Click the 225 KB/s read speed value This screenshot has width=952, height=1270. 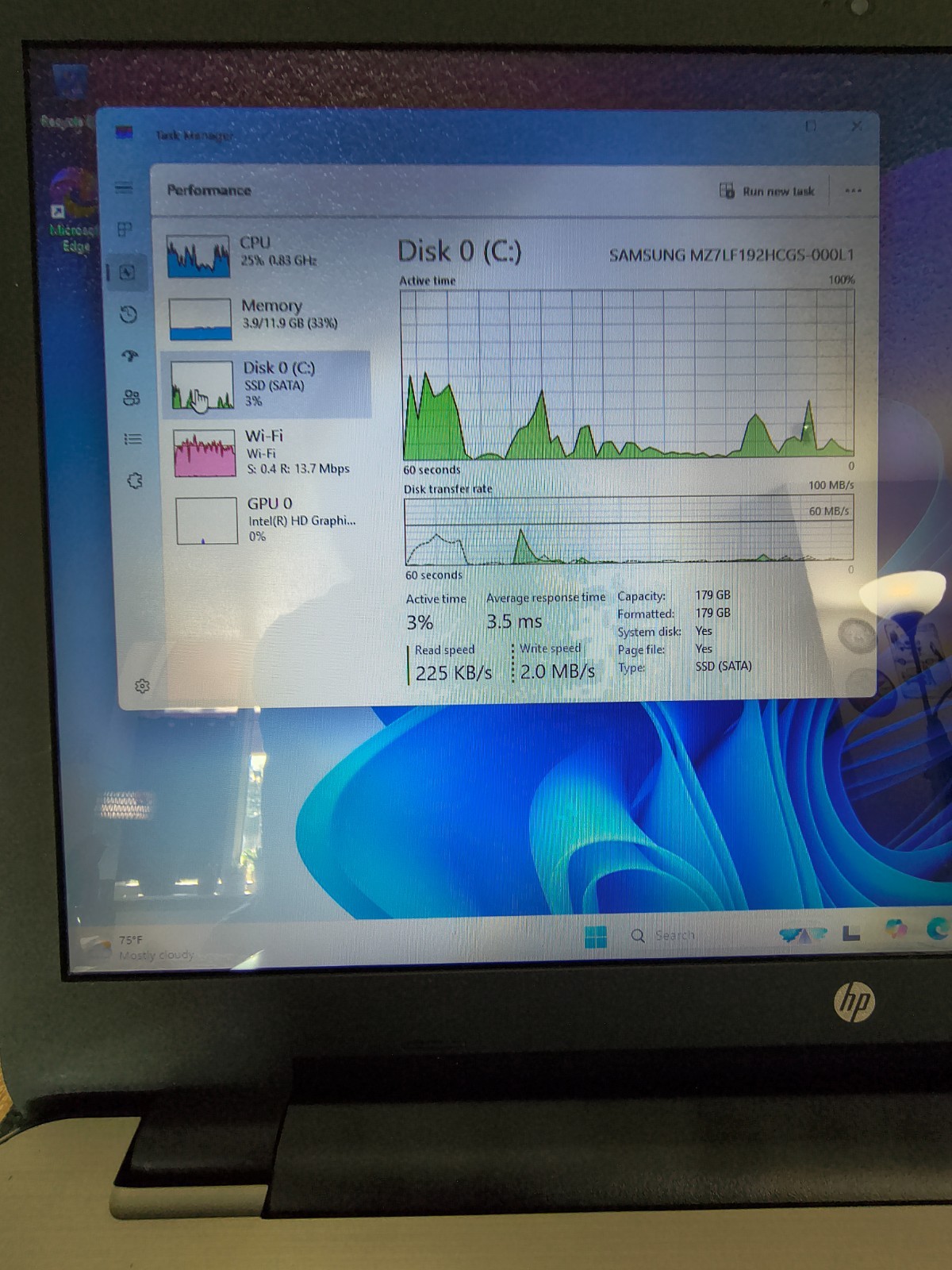click(454, 672)
